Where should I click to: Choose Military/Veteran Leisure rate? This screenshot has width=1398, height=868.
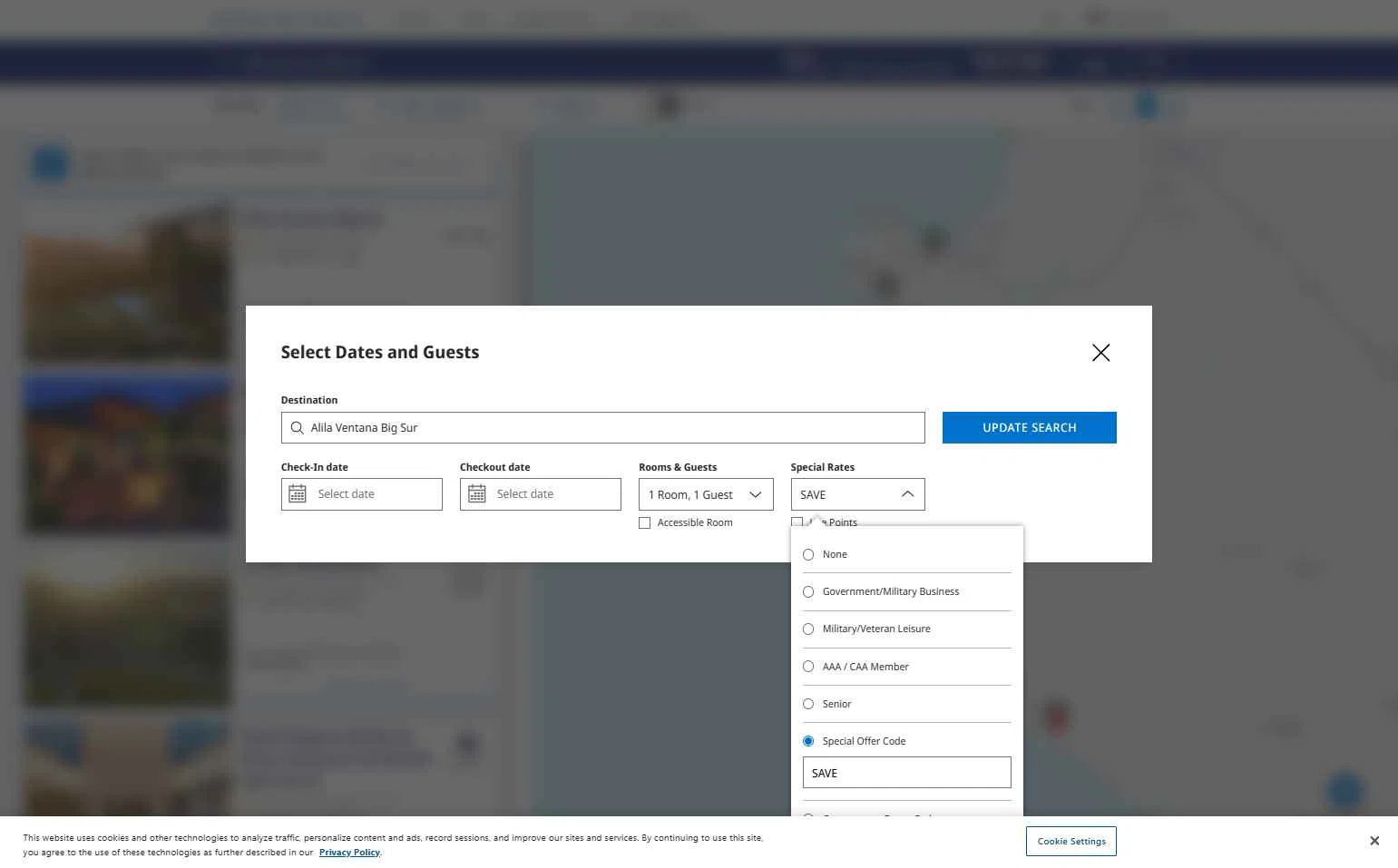808,629
